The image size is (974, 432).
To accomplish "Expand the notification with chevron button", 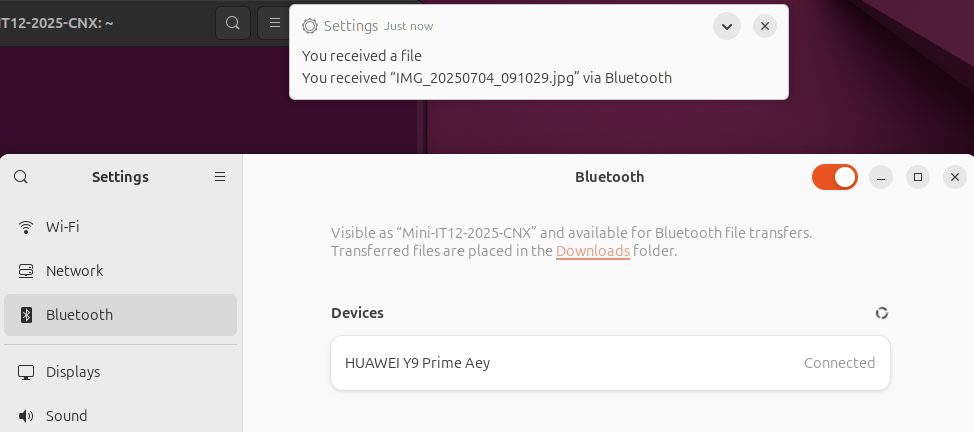I will (x=727, y=26).
